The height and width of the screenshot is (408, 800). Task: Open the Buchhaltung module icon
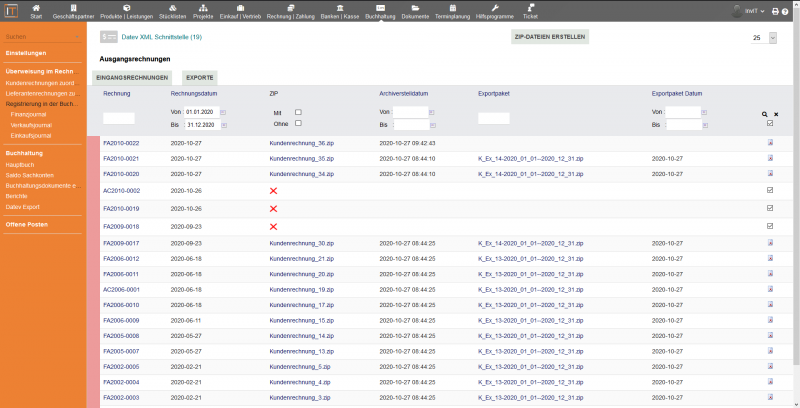[x=380, y=8]
